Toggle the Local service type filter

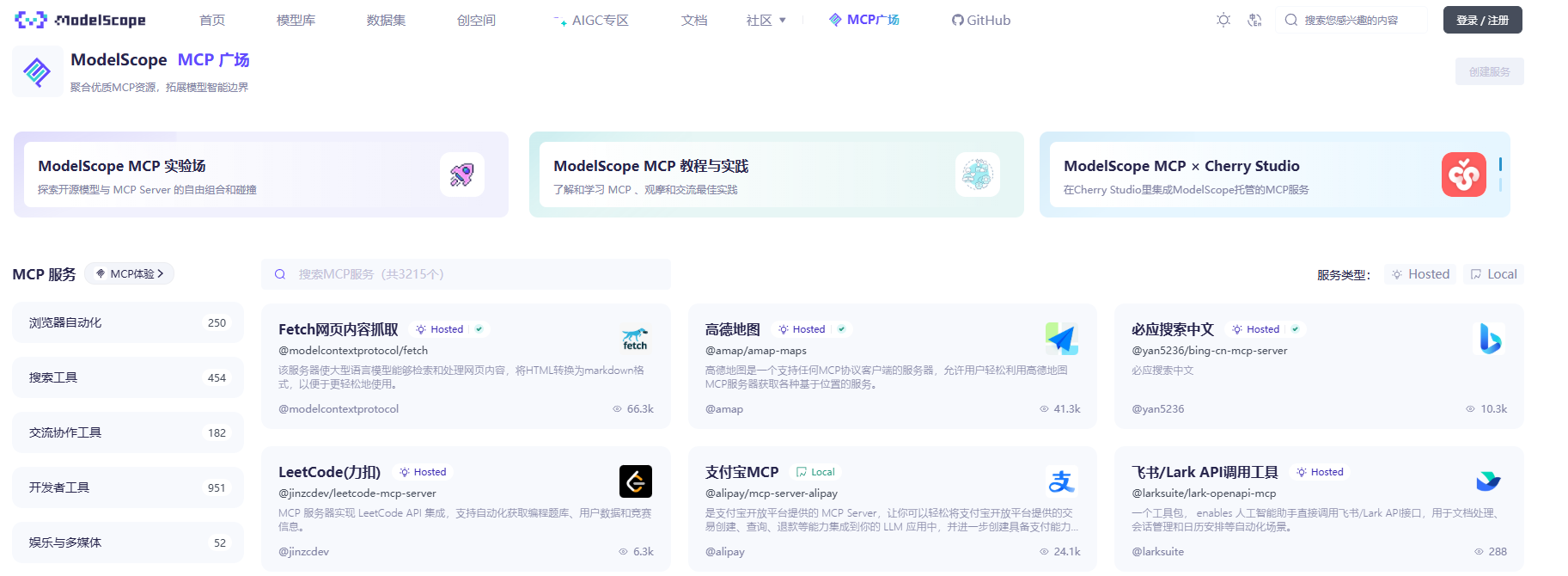coord(1493,274)
